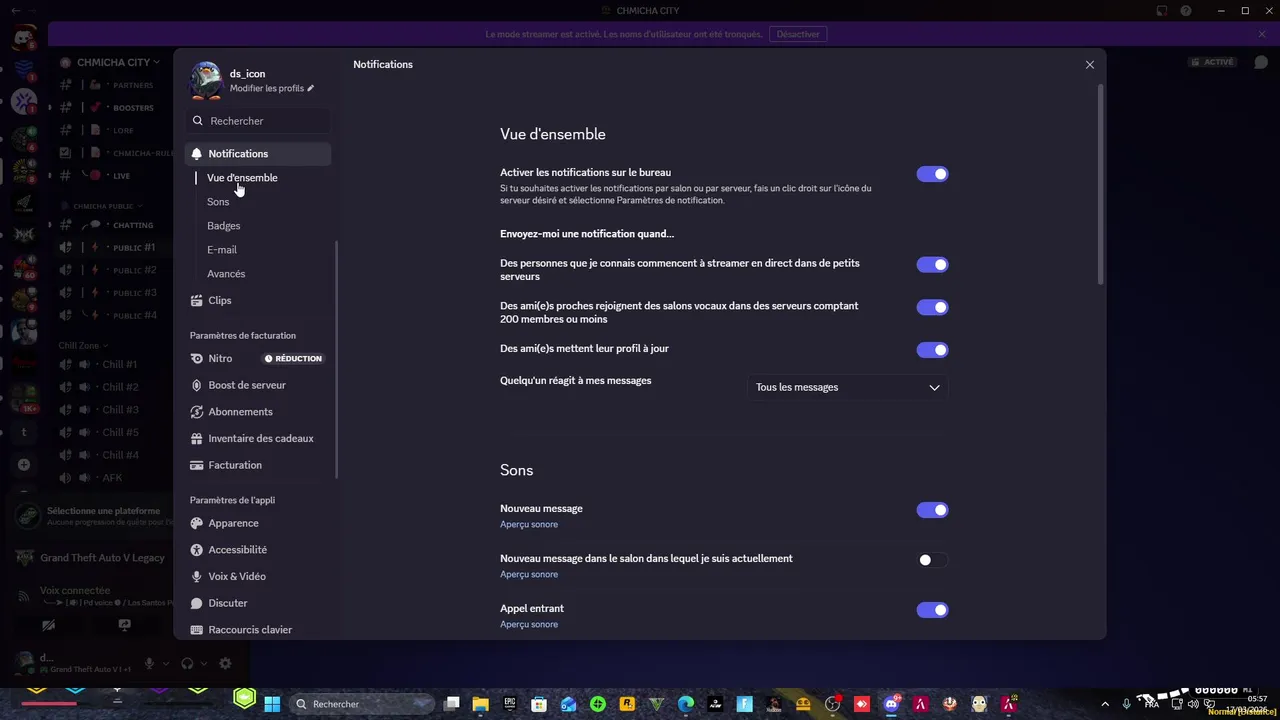
Task: Click the ds_icon profile avatar
Action: coord(206,80)
